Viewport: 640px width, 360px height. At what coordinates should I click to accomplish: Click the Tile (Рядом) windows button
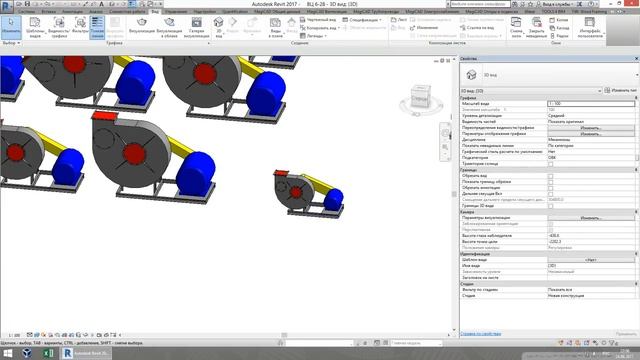(559, 36)
